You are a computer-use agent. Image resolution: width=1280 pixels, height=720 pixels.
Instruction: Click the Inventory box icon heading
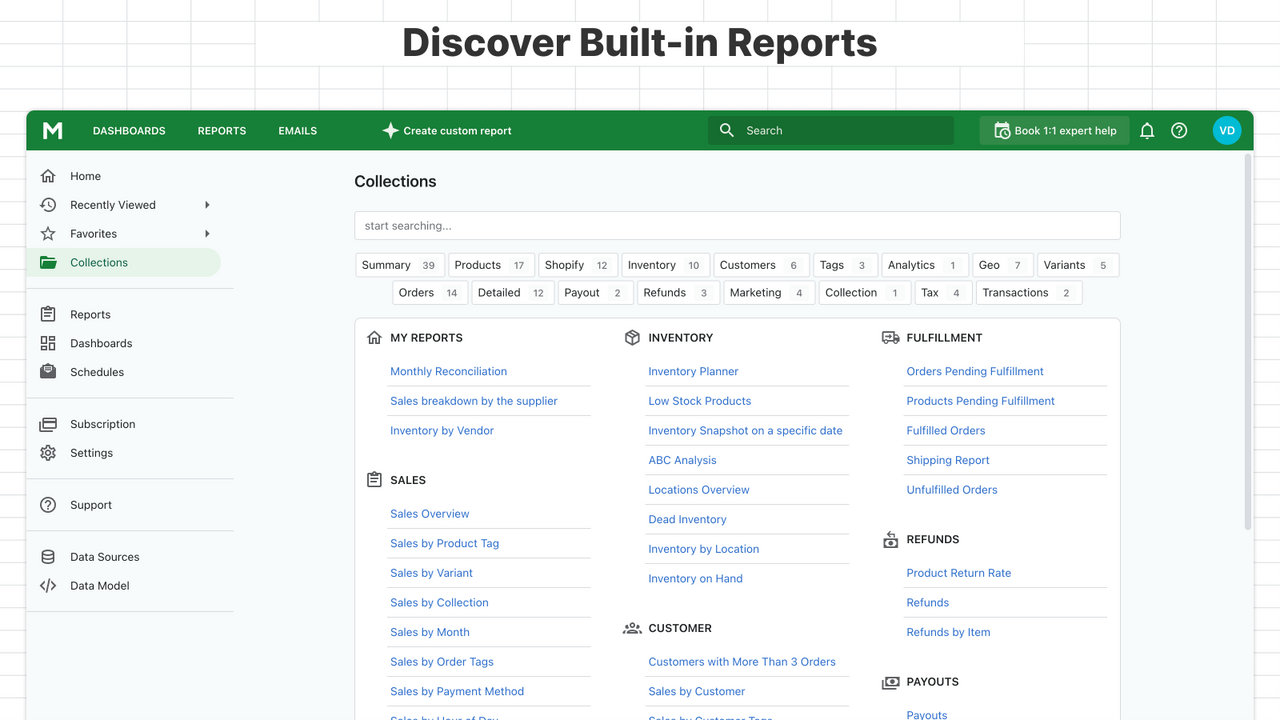click(631, 338)
